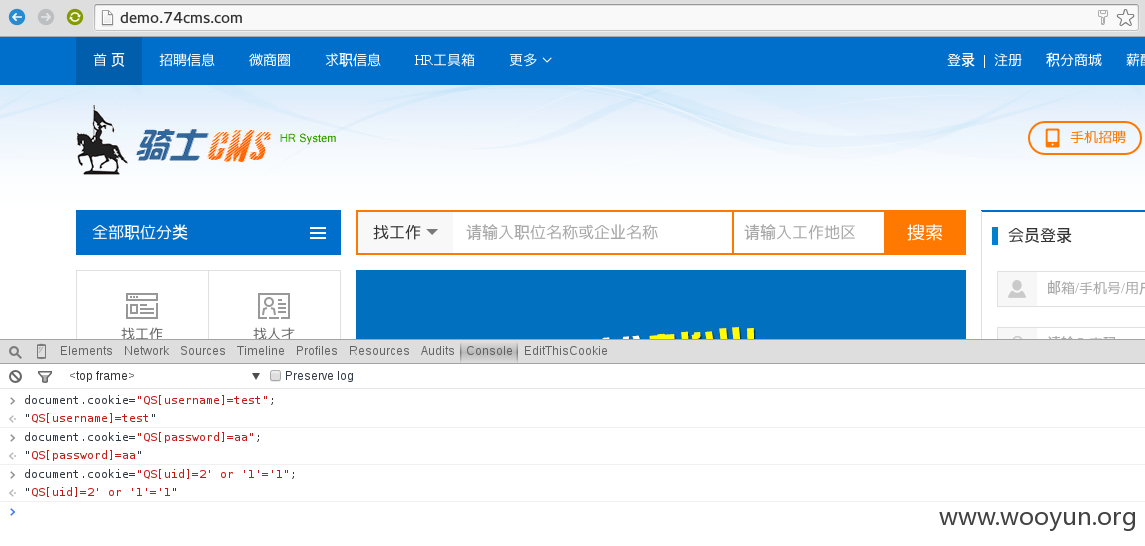Expand the 更多 dropdown menu
The height and width of the screenshot is (546, 1145).
click(x=530, y=61)
